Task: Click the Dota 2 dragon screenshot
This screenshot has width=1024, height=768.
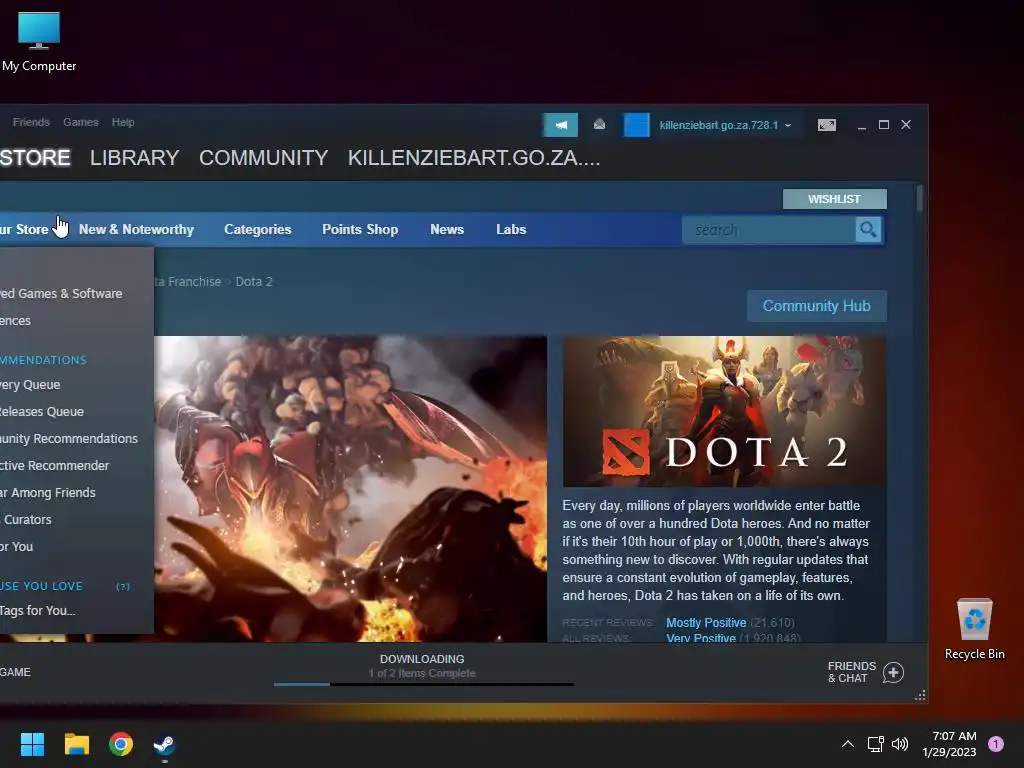Action: 351,488
